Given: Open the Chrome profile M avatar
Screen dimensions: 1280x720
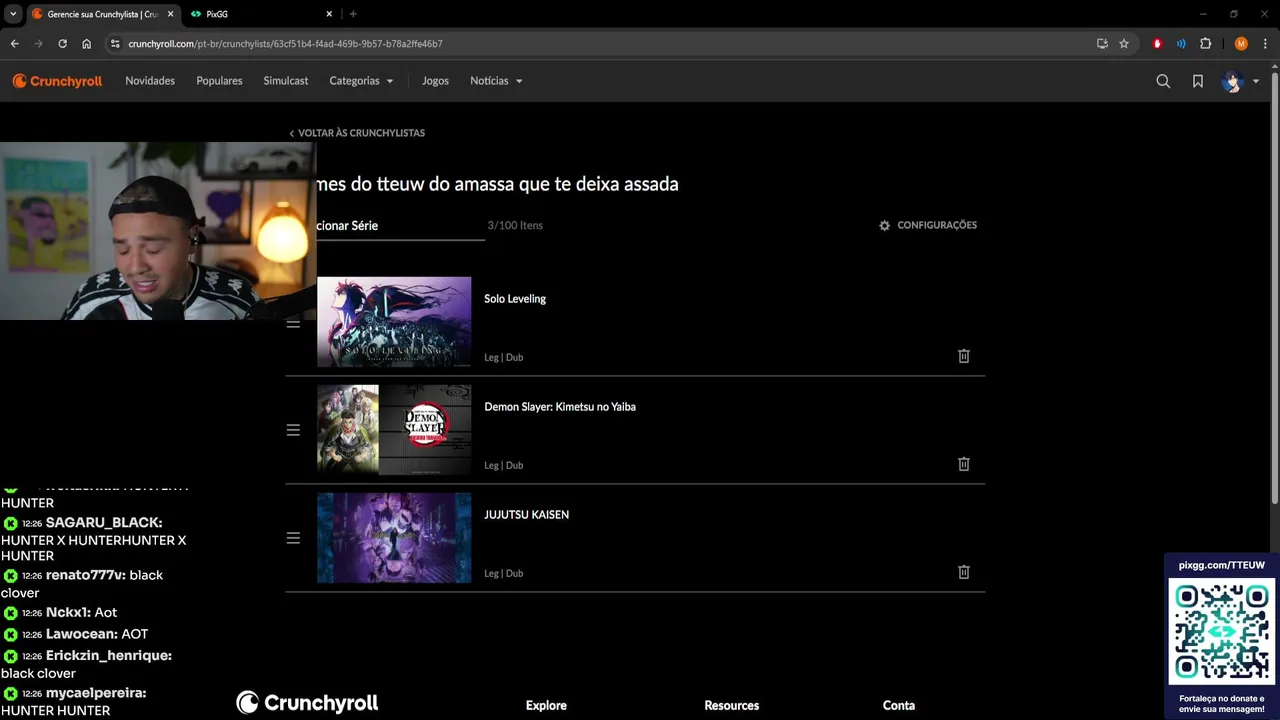Looking at the screenshot, I should pyautogui.click(x=1241, y=44).
